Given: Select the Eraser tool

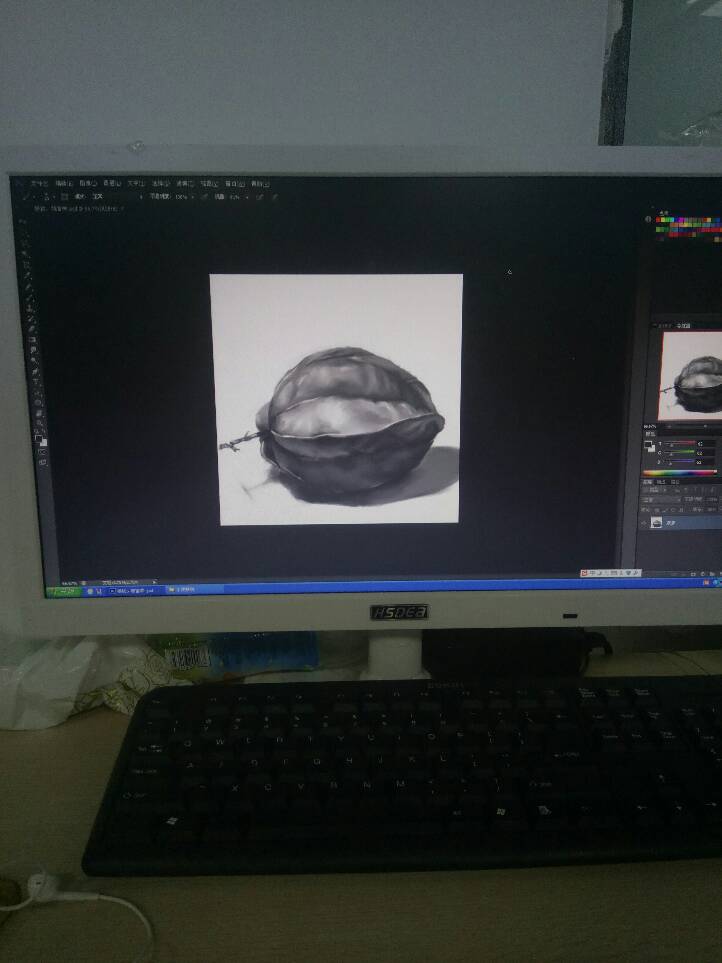Looking at the screenshot, I should [31, 329].
